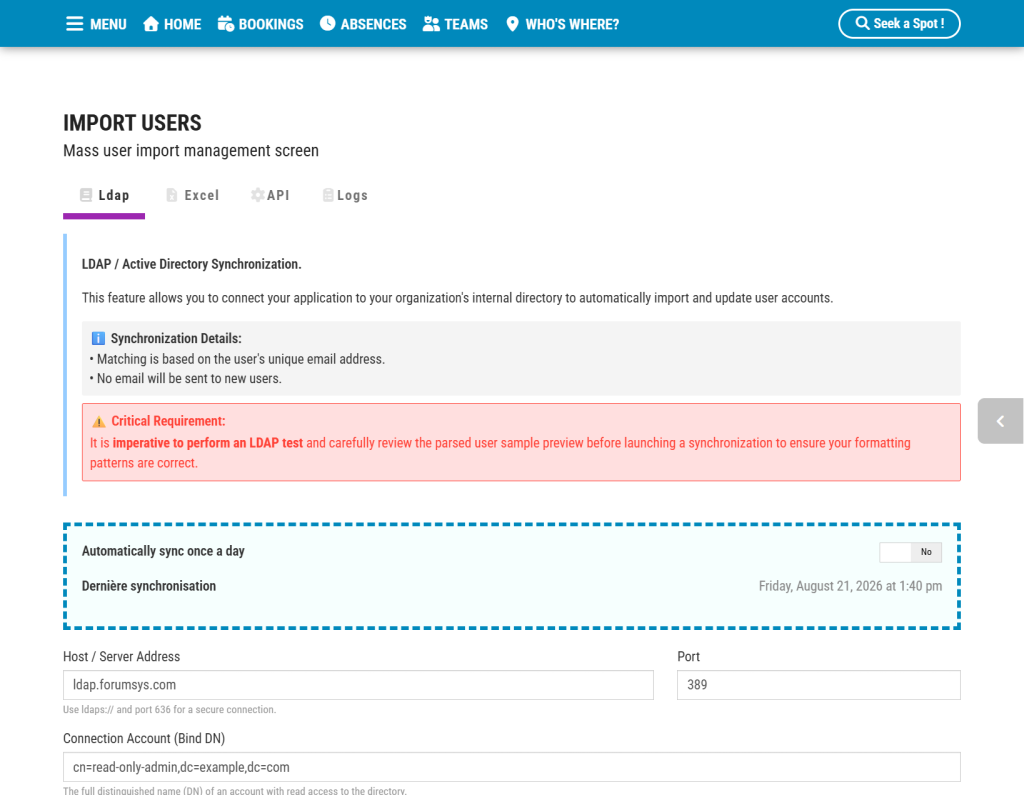Click the Seek a Spot ! button text
The image size is (1024, 795).
pos(909,24)
